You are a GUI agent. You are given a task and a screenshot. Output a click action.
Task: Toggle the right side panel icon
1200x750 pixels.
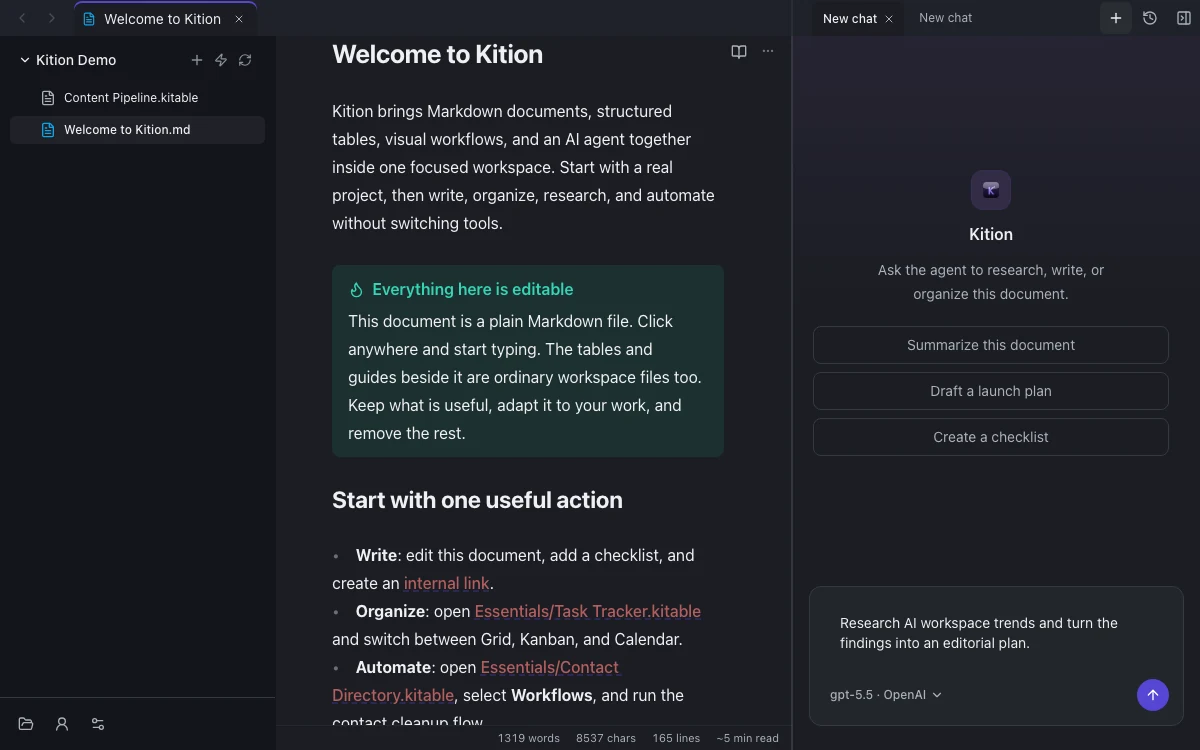(1184, 18)
